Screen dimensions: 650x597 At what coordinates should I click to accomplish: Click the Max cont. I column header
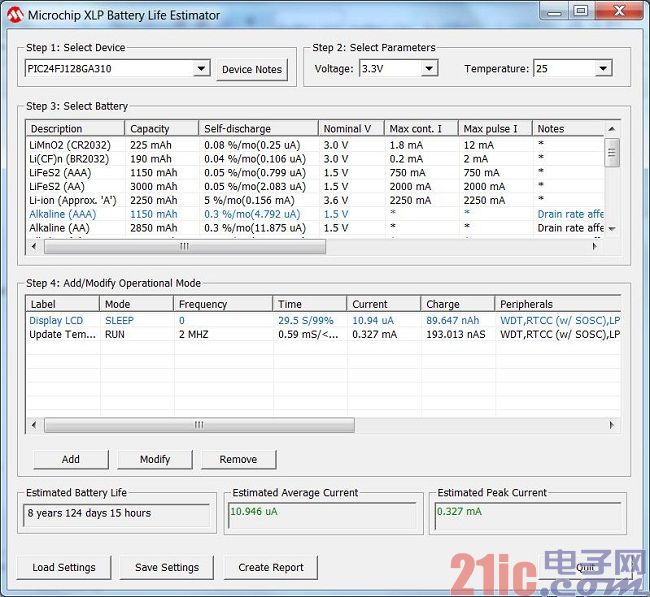[421, 129]
